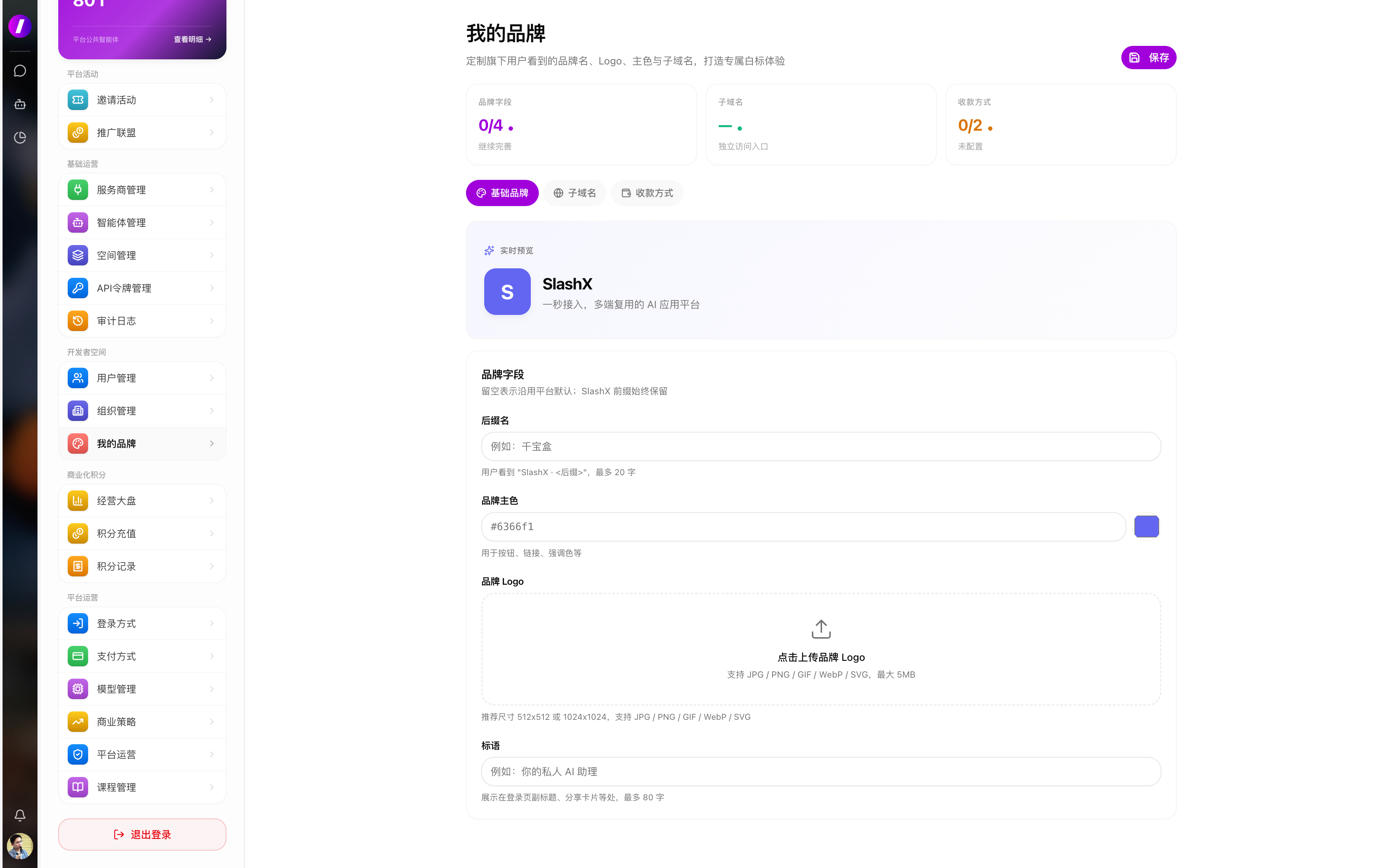Click the 品牌字段 0/4 stat card
1398x868 pixels.
[581, 125]
